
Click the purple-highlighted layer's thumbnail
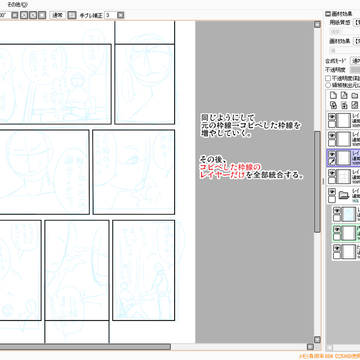pos(344,158)
